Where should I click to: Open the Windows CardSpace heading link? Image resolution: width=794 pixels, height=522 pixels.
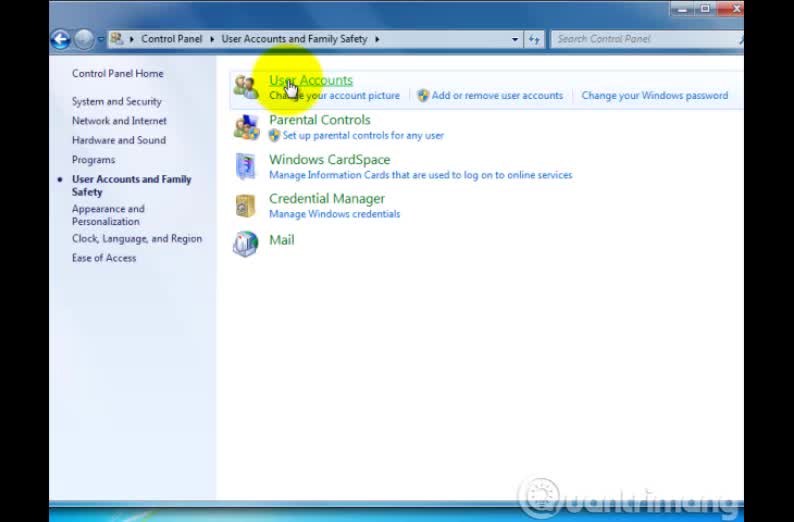[x=330, y=159]
